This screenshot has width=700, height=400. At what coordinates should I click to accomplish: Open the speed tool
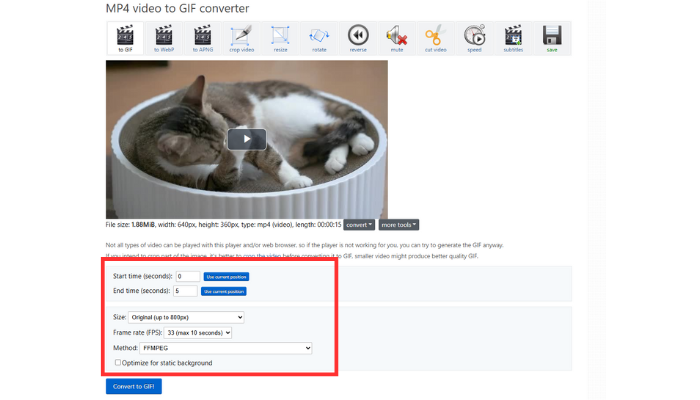click(x=475, y=38)
